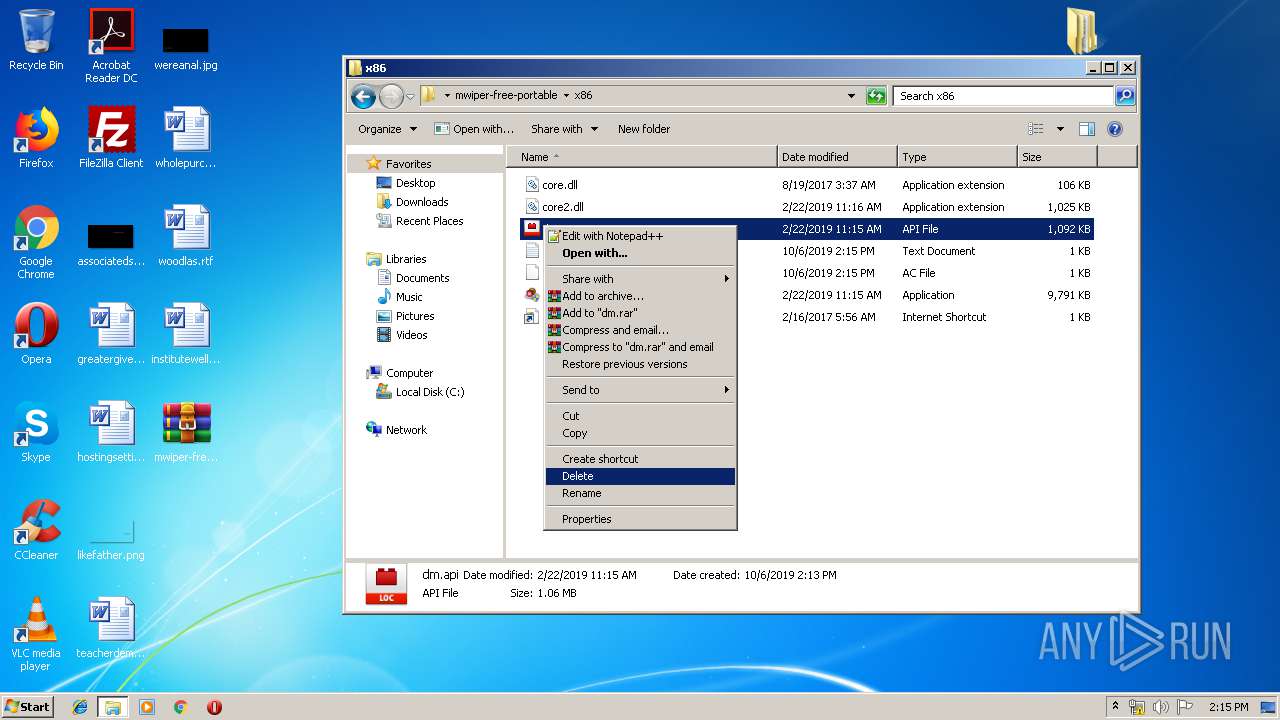
Task: Open recent pages dropdown arrow
Action: (x=410, y=97)
